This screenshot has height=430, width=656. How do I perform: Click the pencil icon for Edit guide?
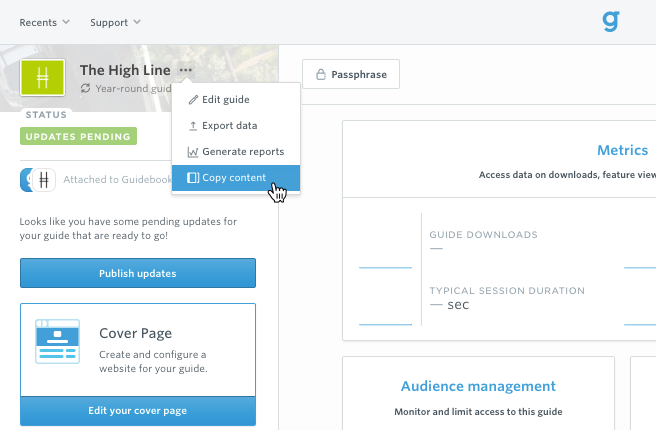193,100
